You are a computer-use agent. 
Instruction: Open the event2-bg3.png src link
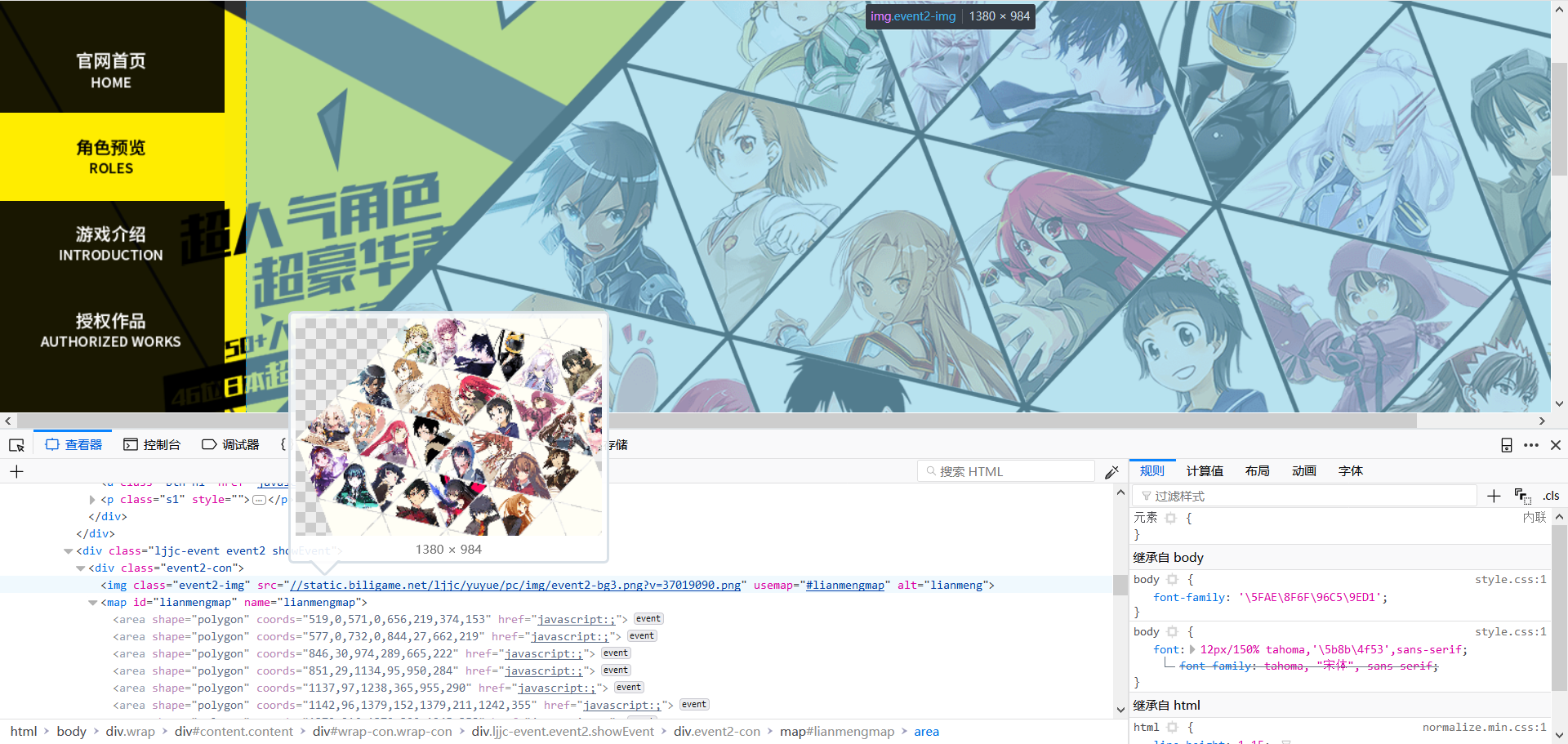tap(515, 586)
